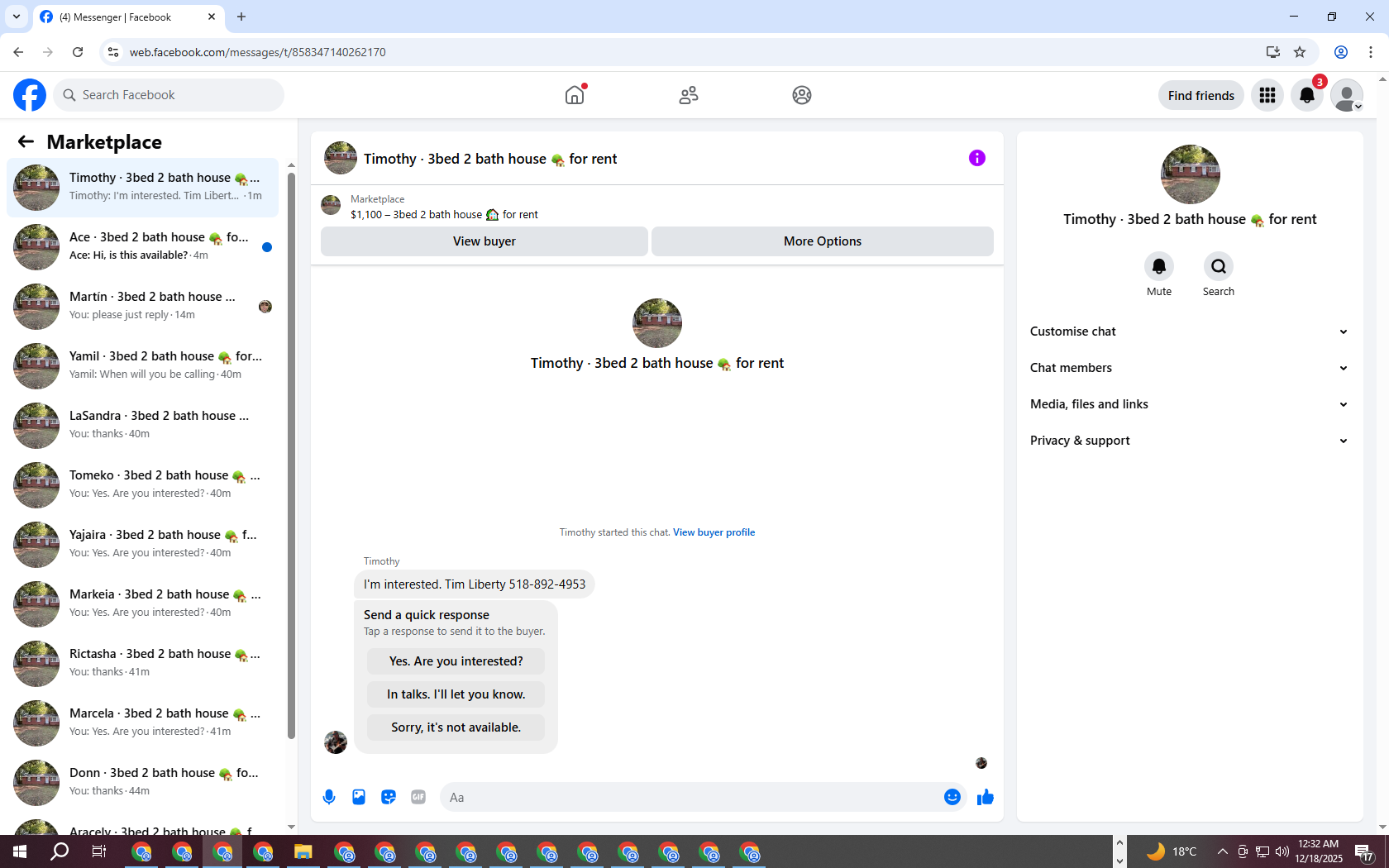The image size is (1389, 868).
Task: Open Chrome's three-dot menu
Action: click(1371, 52)
